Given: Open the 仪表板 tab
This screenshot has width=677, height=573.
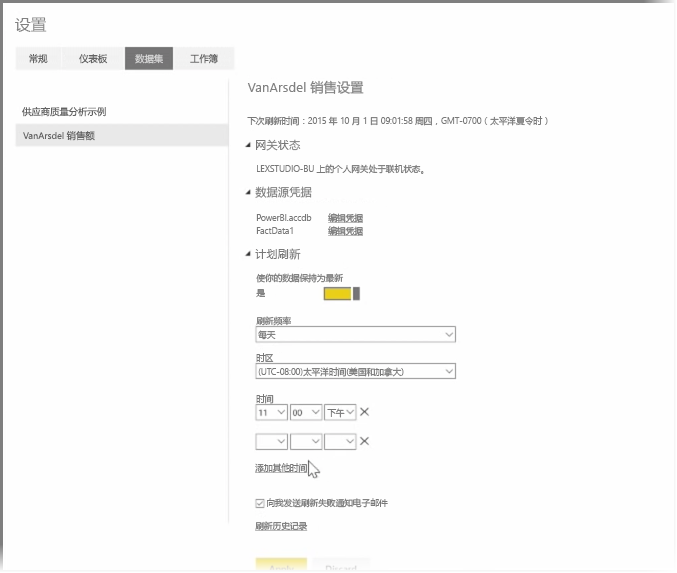Looking at the screenshot, I should tap(93, 58).
